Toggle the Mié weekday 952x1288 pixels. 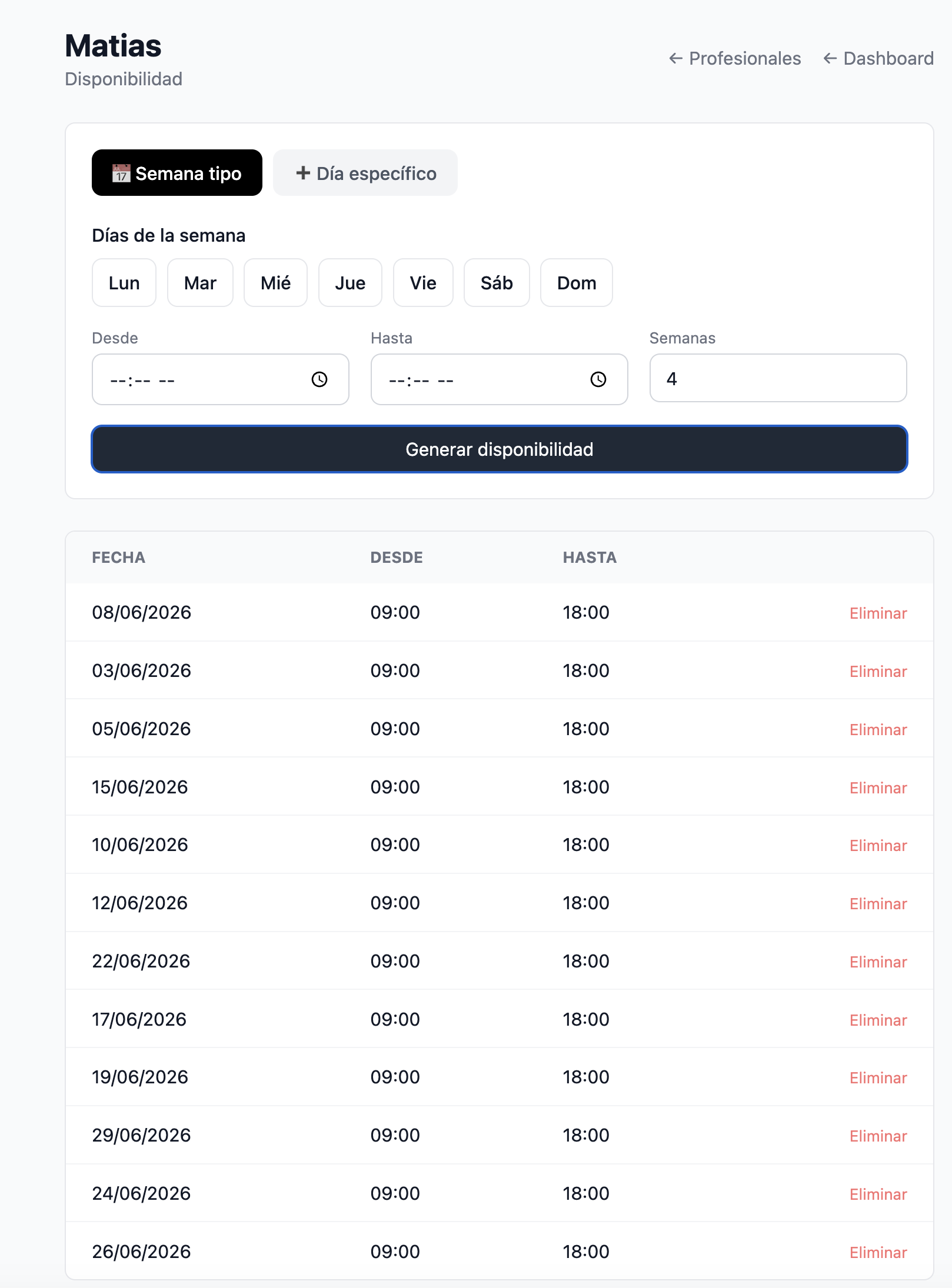pyautogui.click(x=276, y=283)
